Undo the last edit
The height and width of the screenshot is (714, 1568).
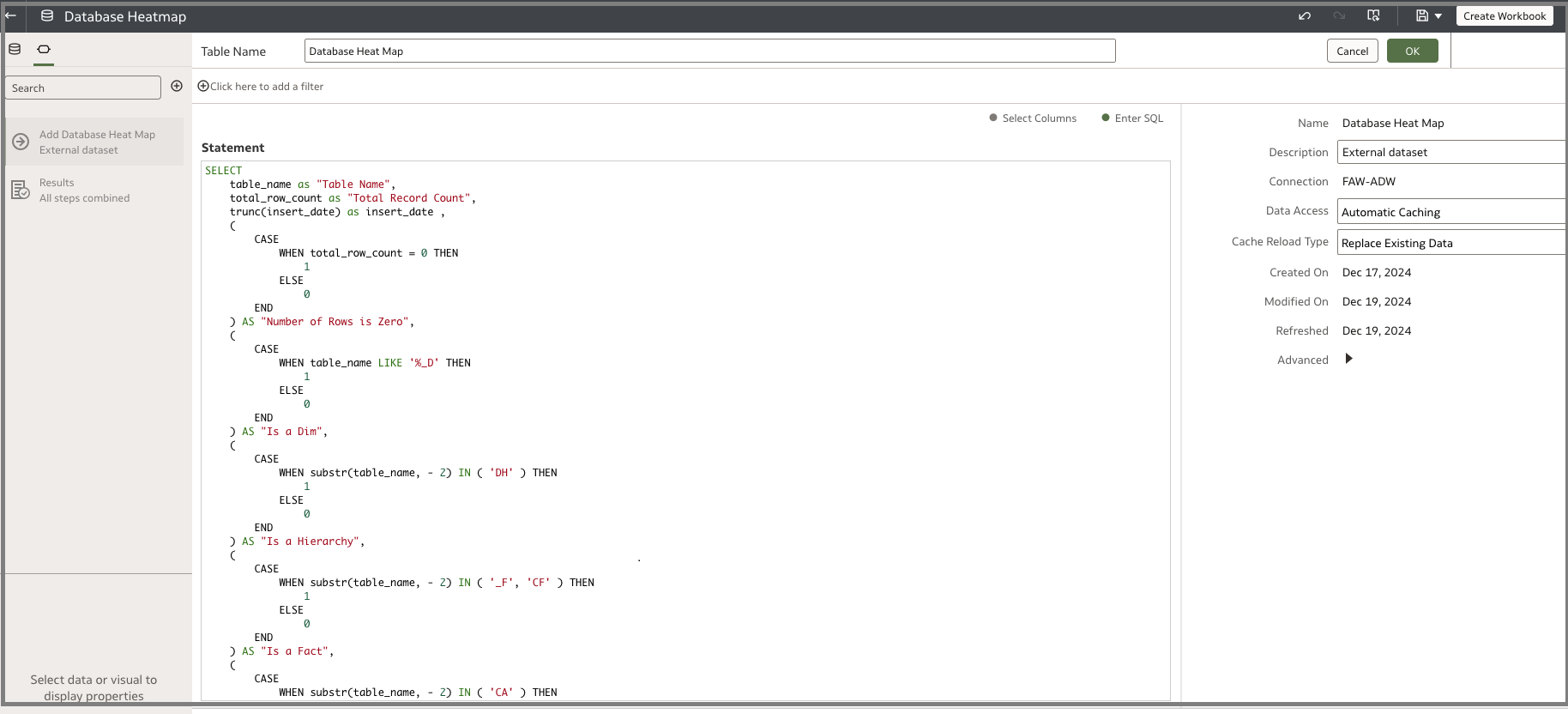click(x=1305, y=15)
